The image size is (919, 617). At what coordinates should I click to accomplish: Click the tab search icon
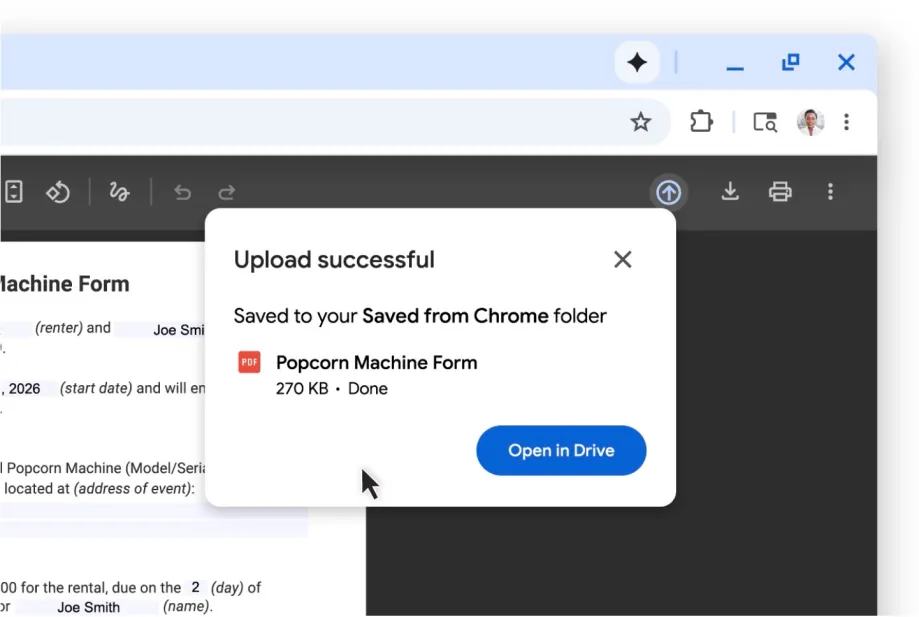point(765,122)
